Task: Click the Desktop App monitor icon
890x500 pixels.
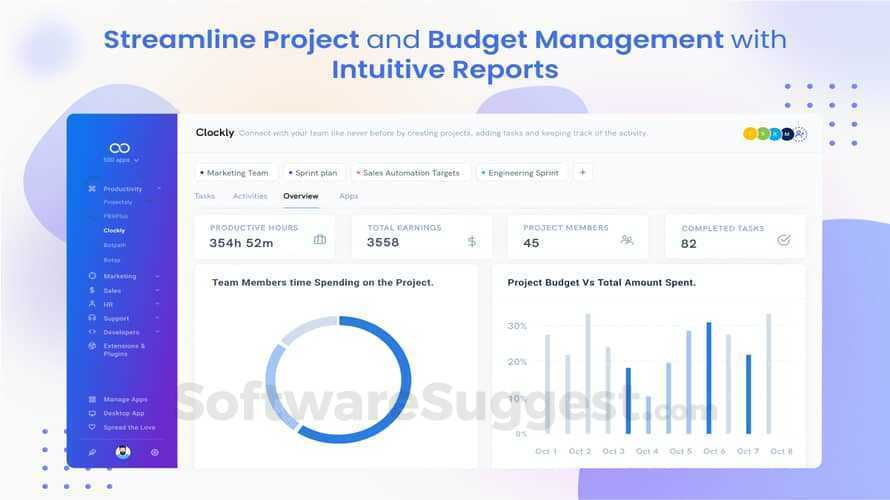Action: click(x=92, y=413)
